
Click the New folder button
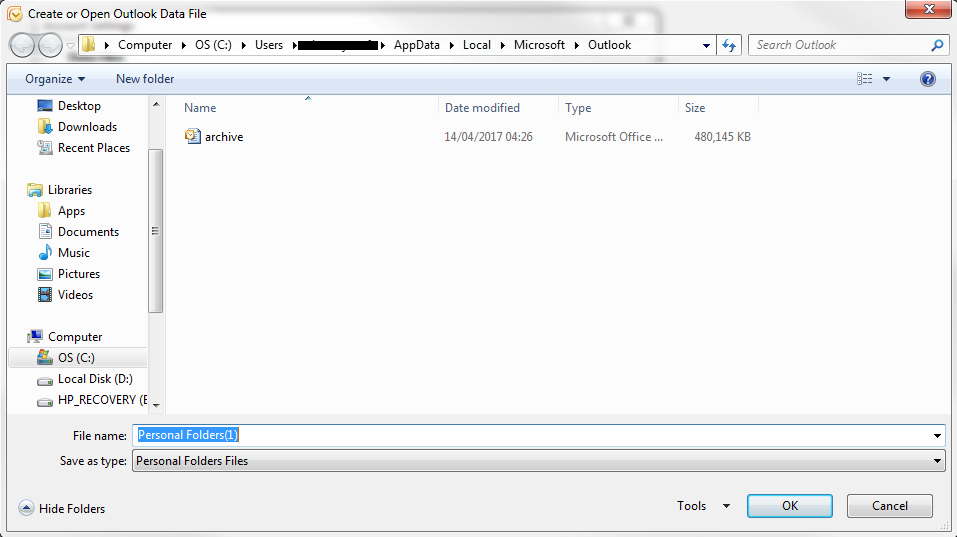coord(145,79)
